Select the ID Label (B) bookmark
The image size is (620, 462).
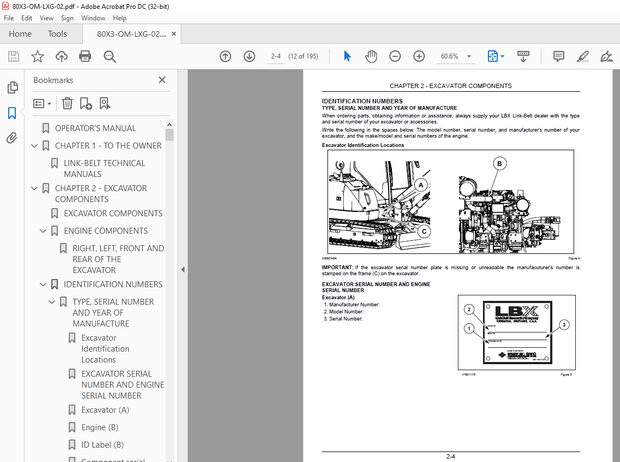coord(102,445)
